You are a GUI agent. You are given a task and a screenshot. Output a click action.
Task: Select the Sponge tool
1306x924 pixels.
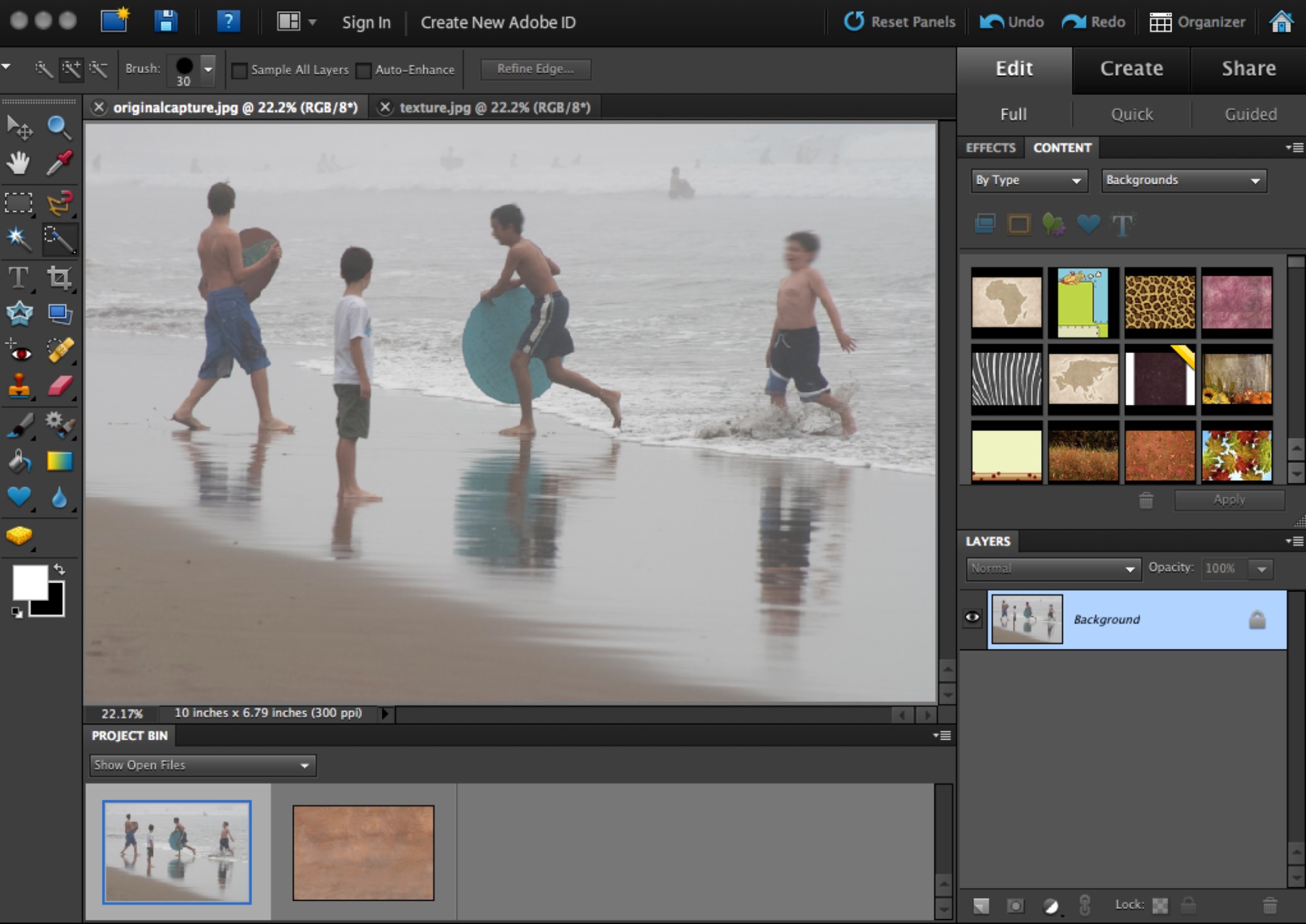pos(18,536)
